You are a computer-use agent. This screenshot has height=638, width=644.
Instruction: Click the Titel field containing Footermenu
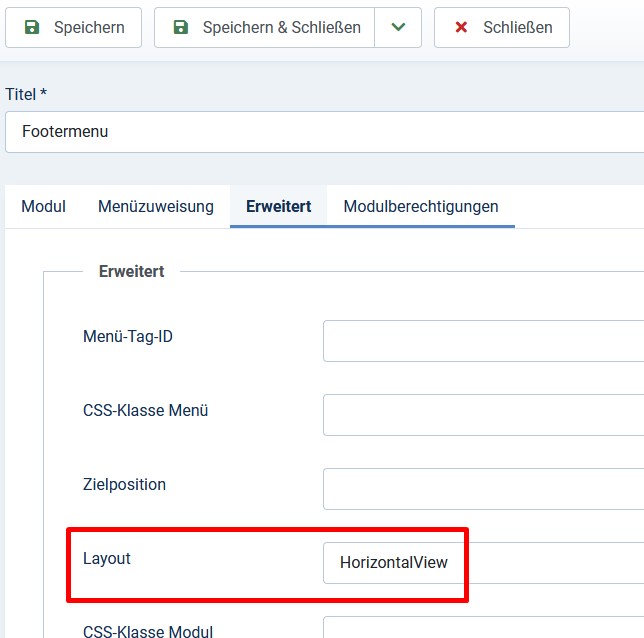[324, 132]
